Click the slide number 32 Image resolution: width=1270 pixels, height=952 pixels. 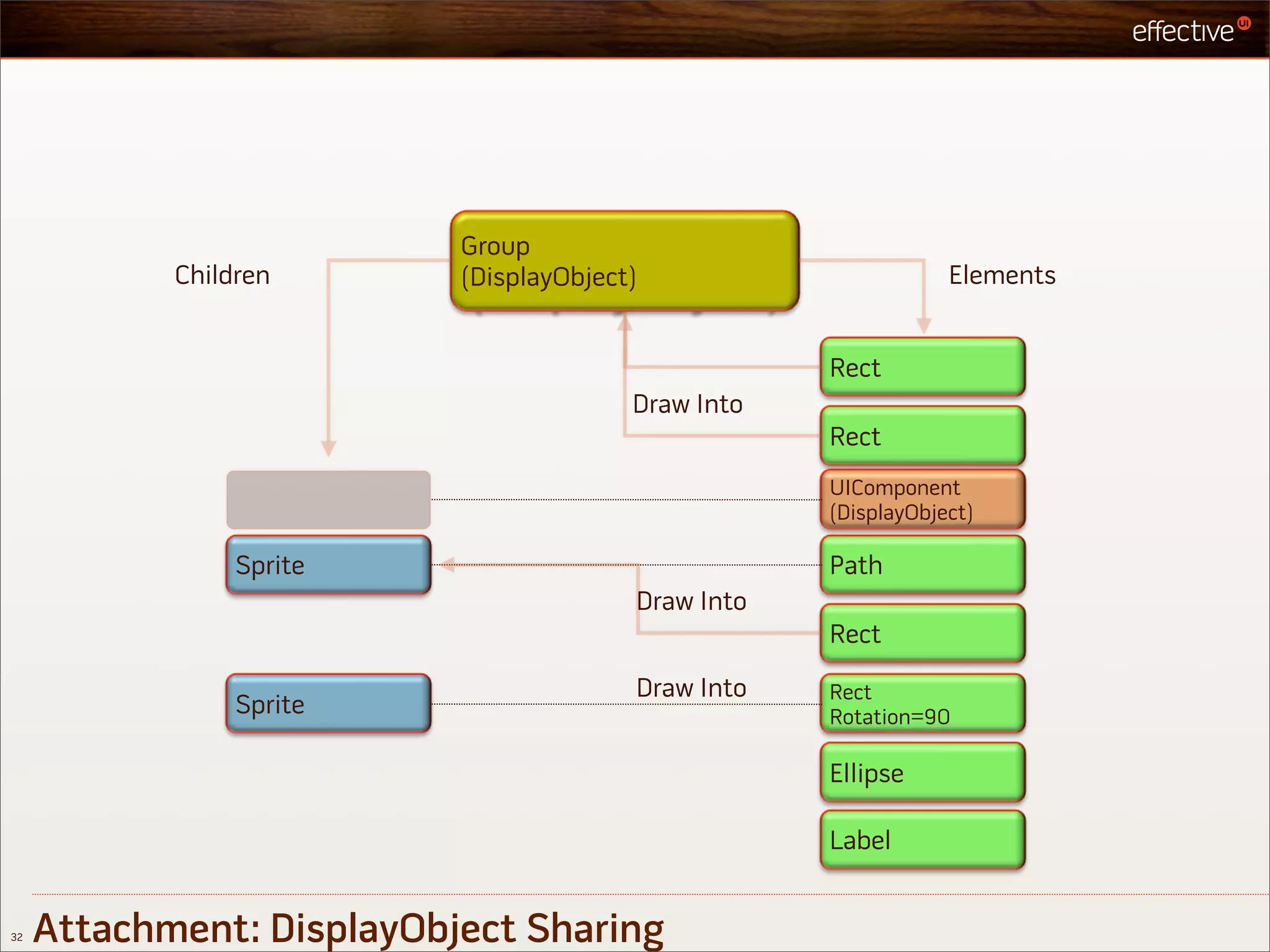click(17, 937)
